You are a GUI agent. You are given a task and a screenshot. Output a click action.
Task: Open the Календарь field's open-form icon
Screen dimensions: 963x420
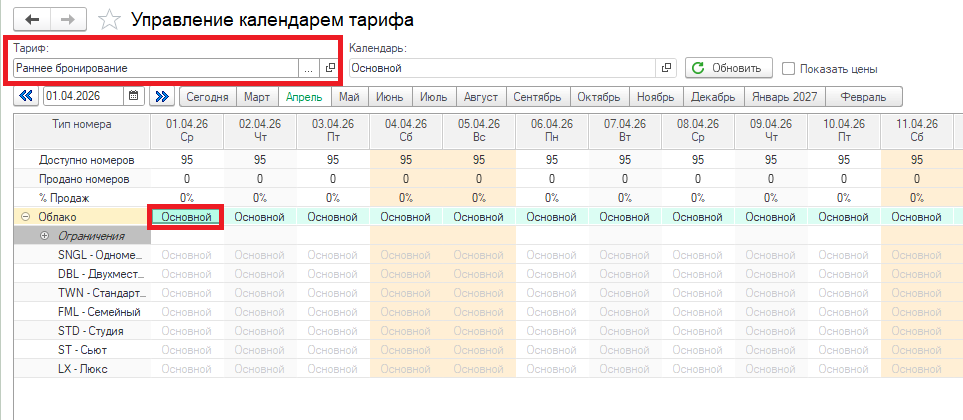667,68
